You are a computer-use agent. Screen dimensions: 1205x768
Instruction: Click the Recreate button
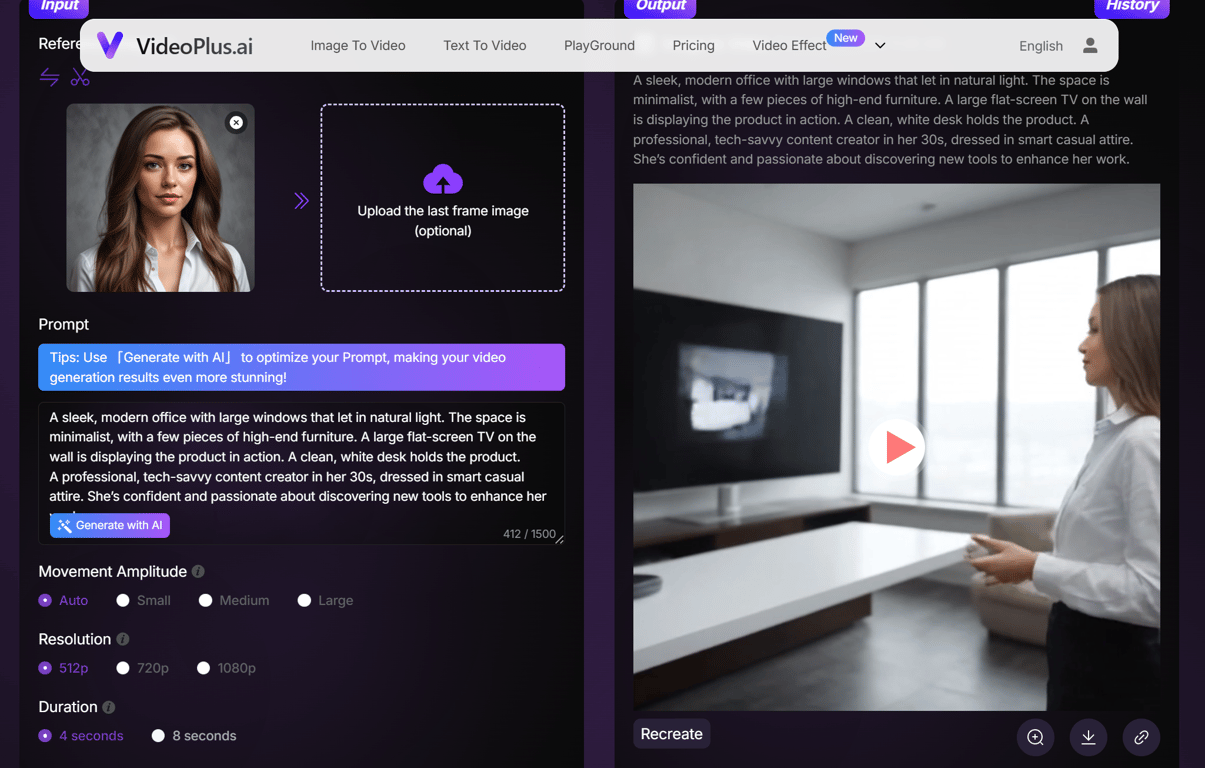pos(671,733)
